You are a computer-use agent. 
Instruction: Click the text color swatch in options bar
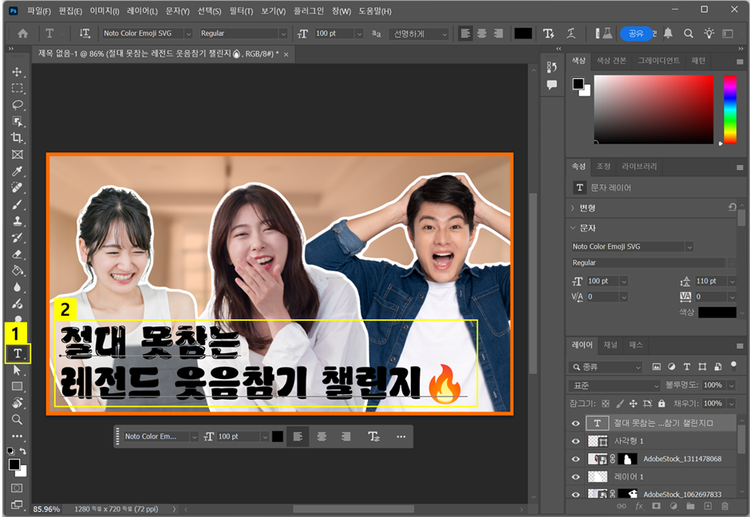[523, 33]
